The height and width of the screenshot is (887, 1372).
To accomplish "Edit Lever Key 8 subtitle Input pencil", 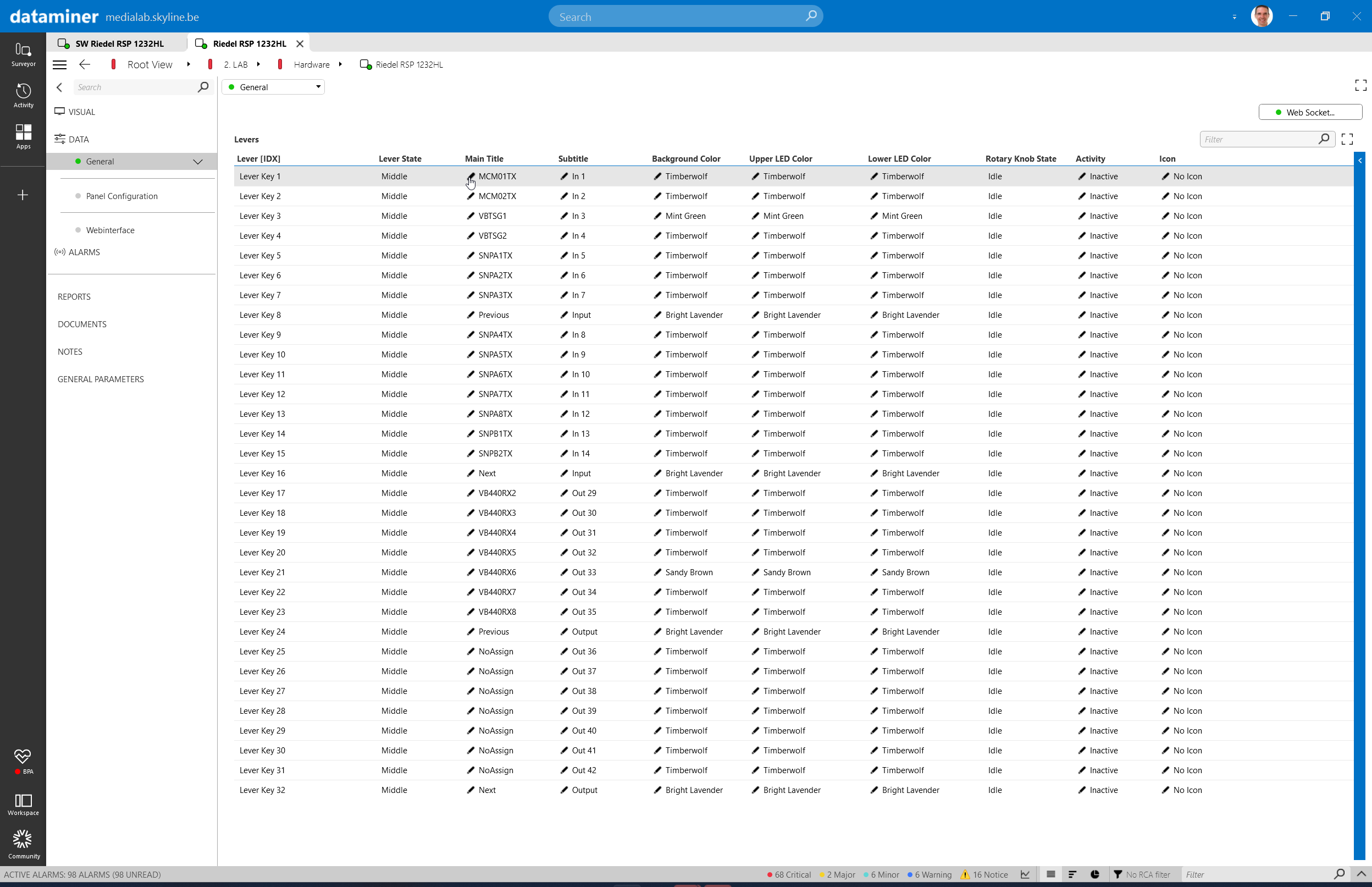I will coord(563,315).
